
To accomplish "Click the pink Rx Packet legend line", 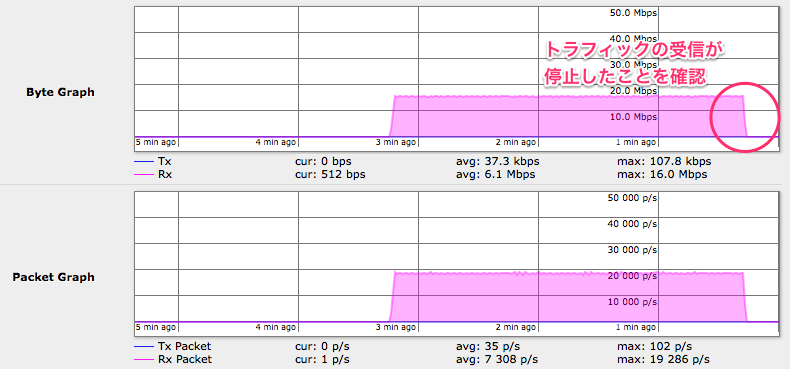I will click(144, 360).
